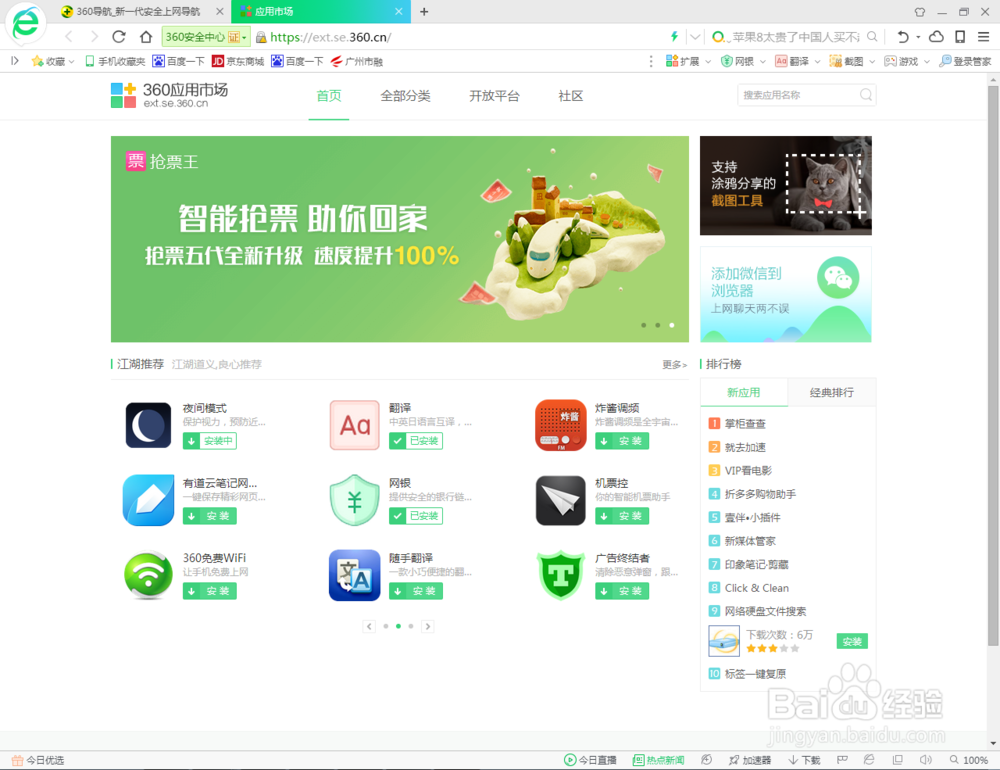Open the 截图工具 cat banner thumbnail
This screenshot has height=770, width=1000.
[x=786, y=186]
